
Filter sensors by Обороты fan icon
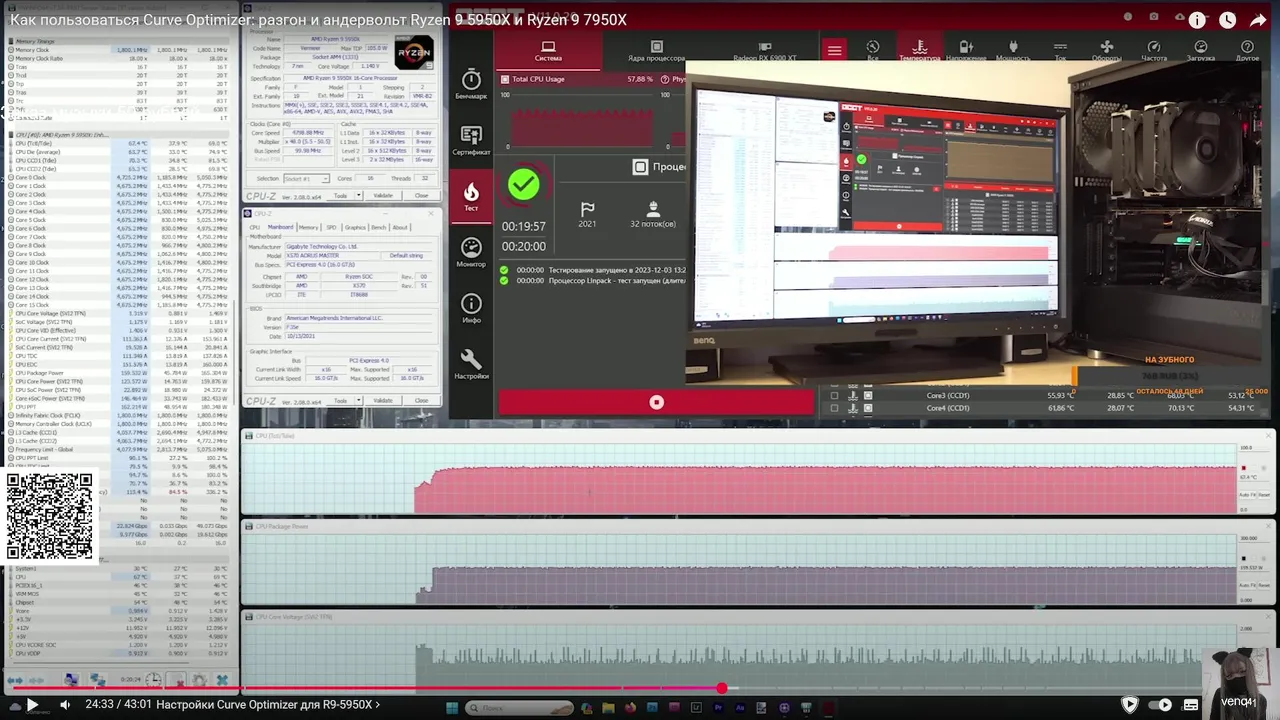tap(1106, 51)
